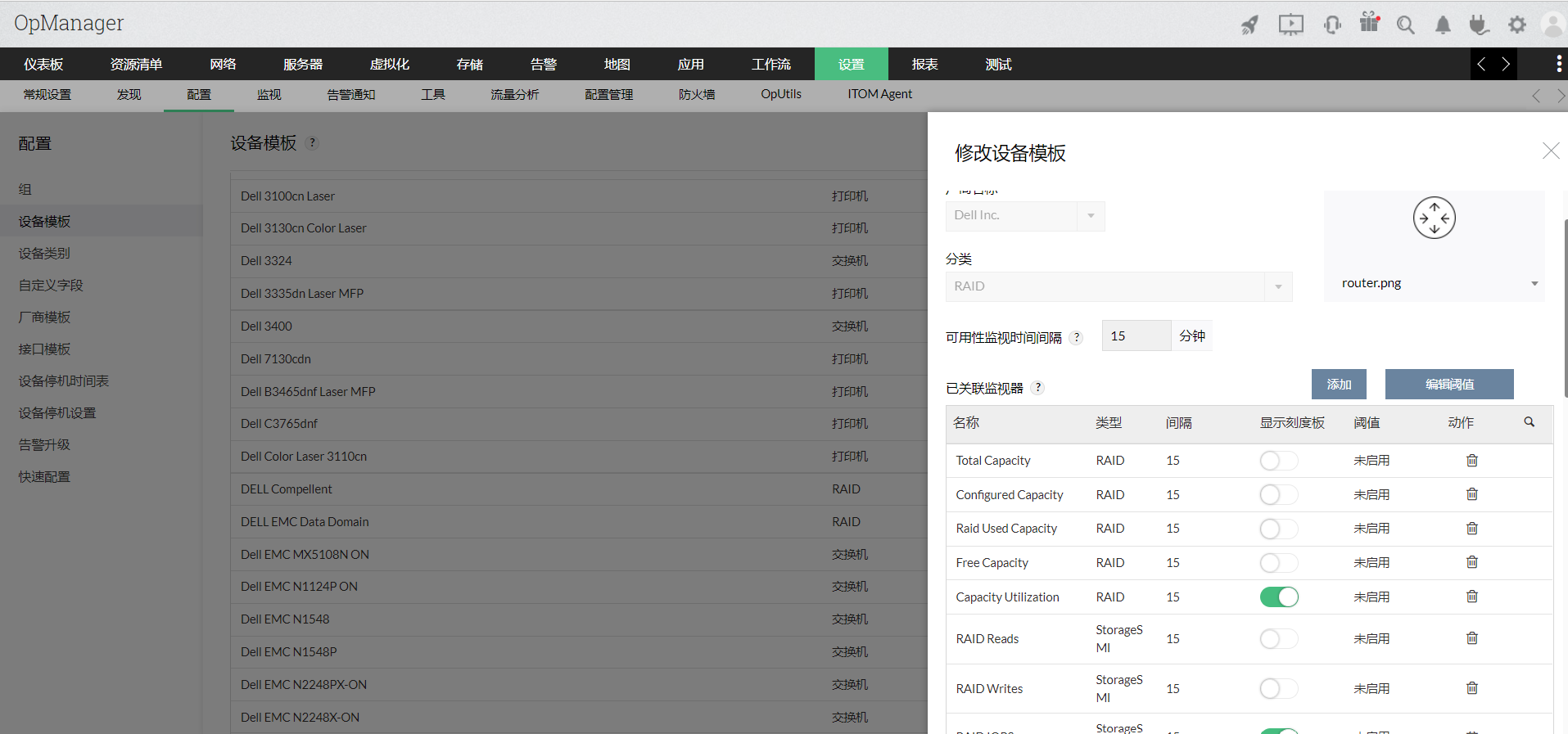This screenshot has height=734, width=1568.
Task: Toggle dial display for Total Capacity
Action: (1279, 461)
